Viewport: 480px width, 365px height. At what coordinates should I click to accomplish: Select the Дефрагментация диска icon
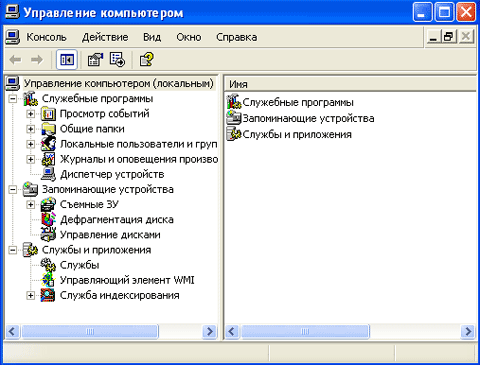click(x=49, y=219)
